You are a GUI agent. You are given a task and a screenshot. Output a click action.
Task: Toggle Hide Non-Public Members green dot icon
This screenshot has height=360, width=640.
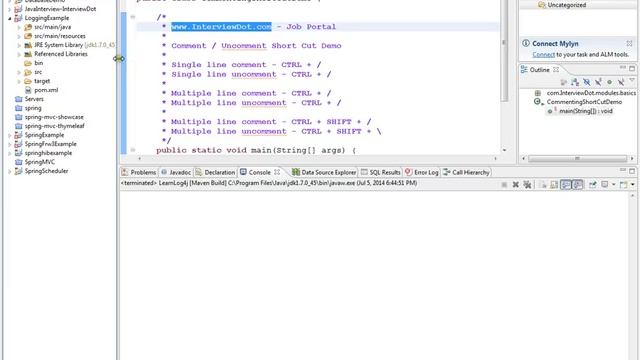click(x=609, y=82)
